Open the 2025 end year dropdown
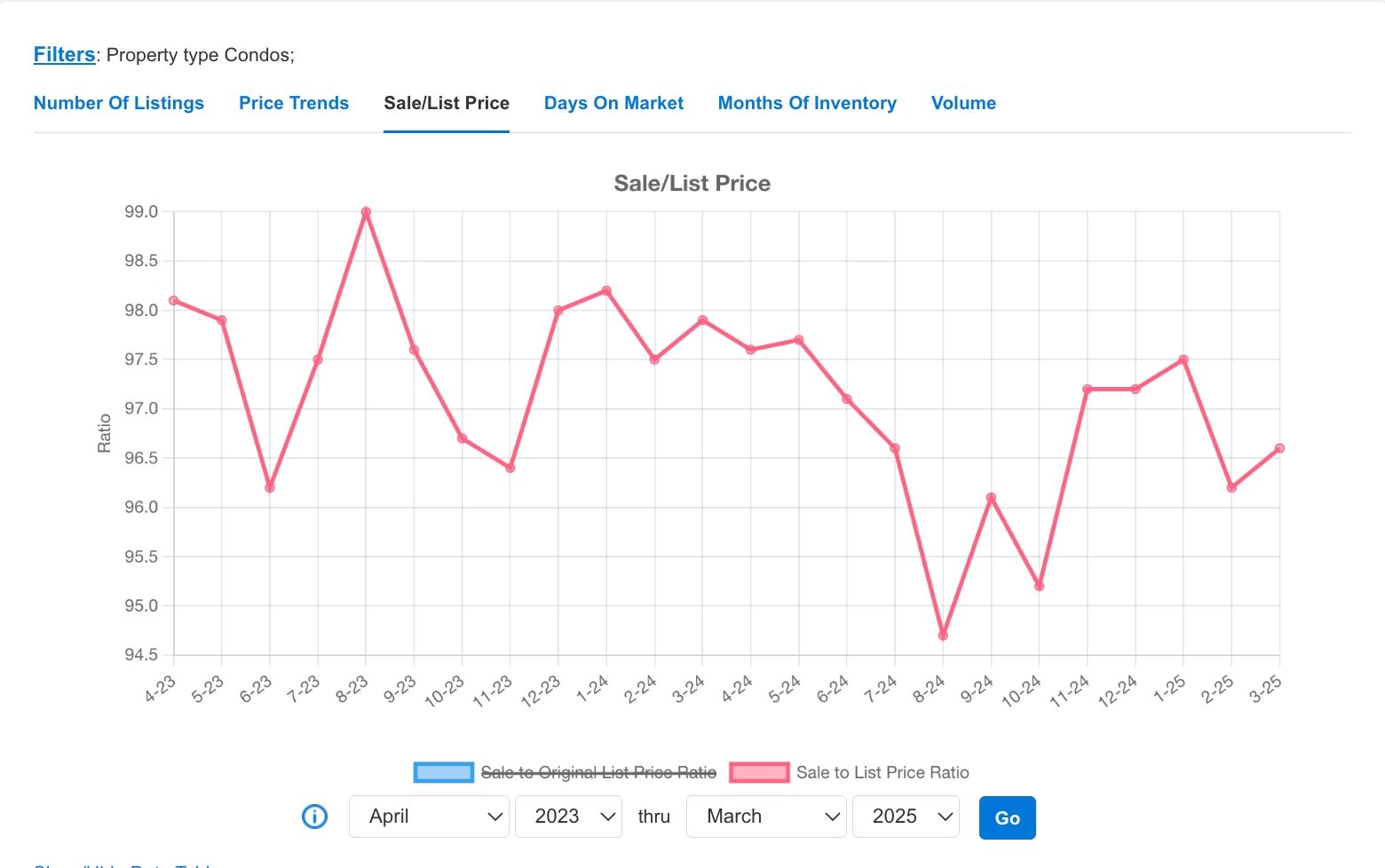Screen dimensions: 1385x868 (905, 817)
